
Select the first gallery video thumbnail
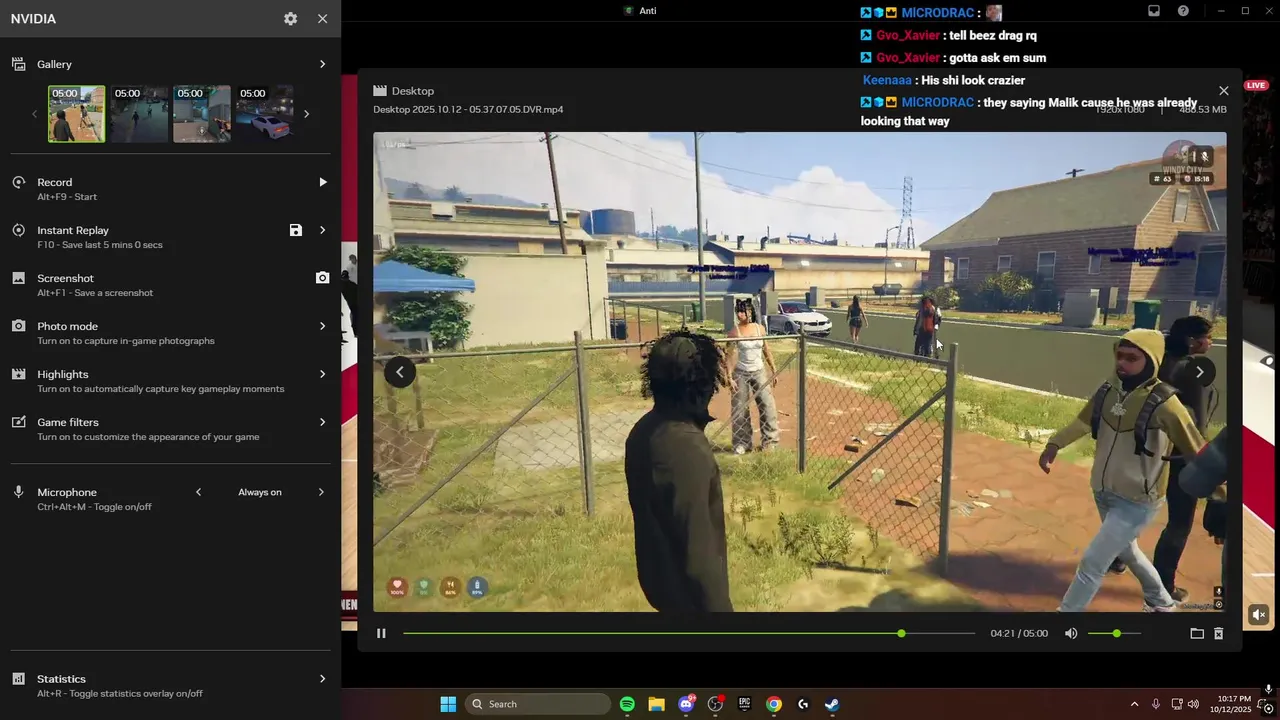77,113
